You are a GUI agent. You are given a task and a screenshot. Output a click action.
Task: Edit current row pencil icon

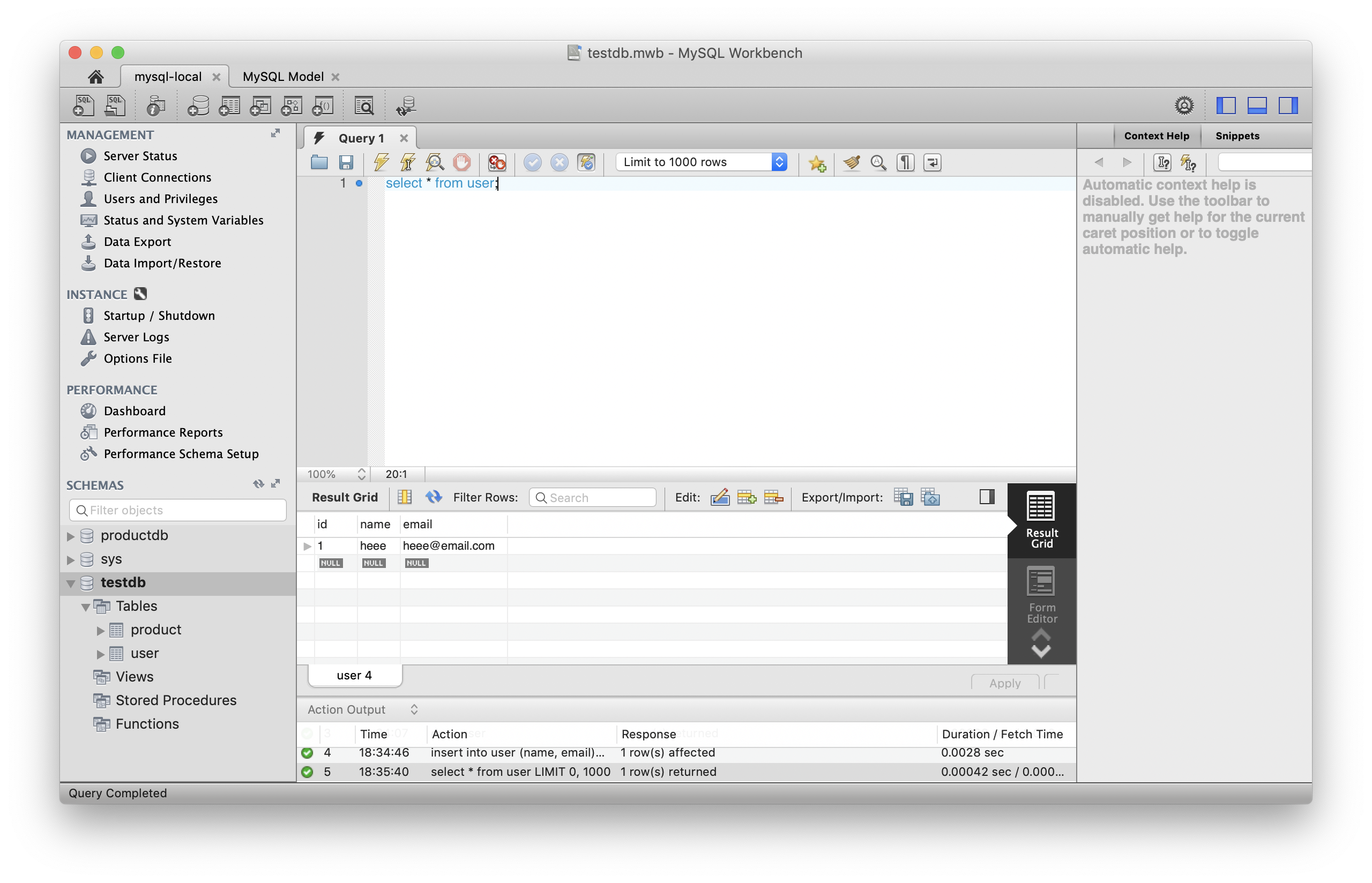click(720, 497)
